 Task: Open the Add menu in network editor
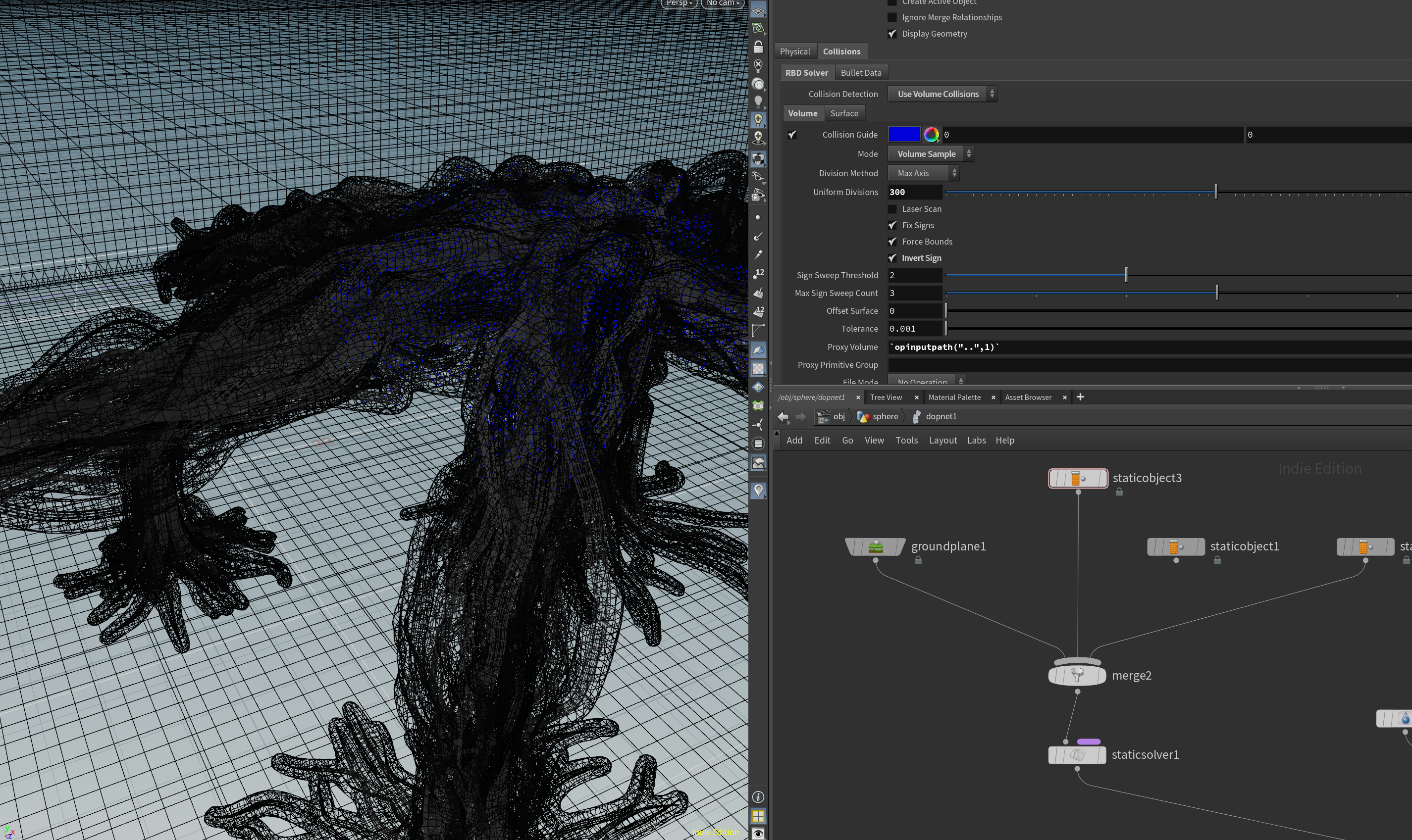794,441
